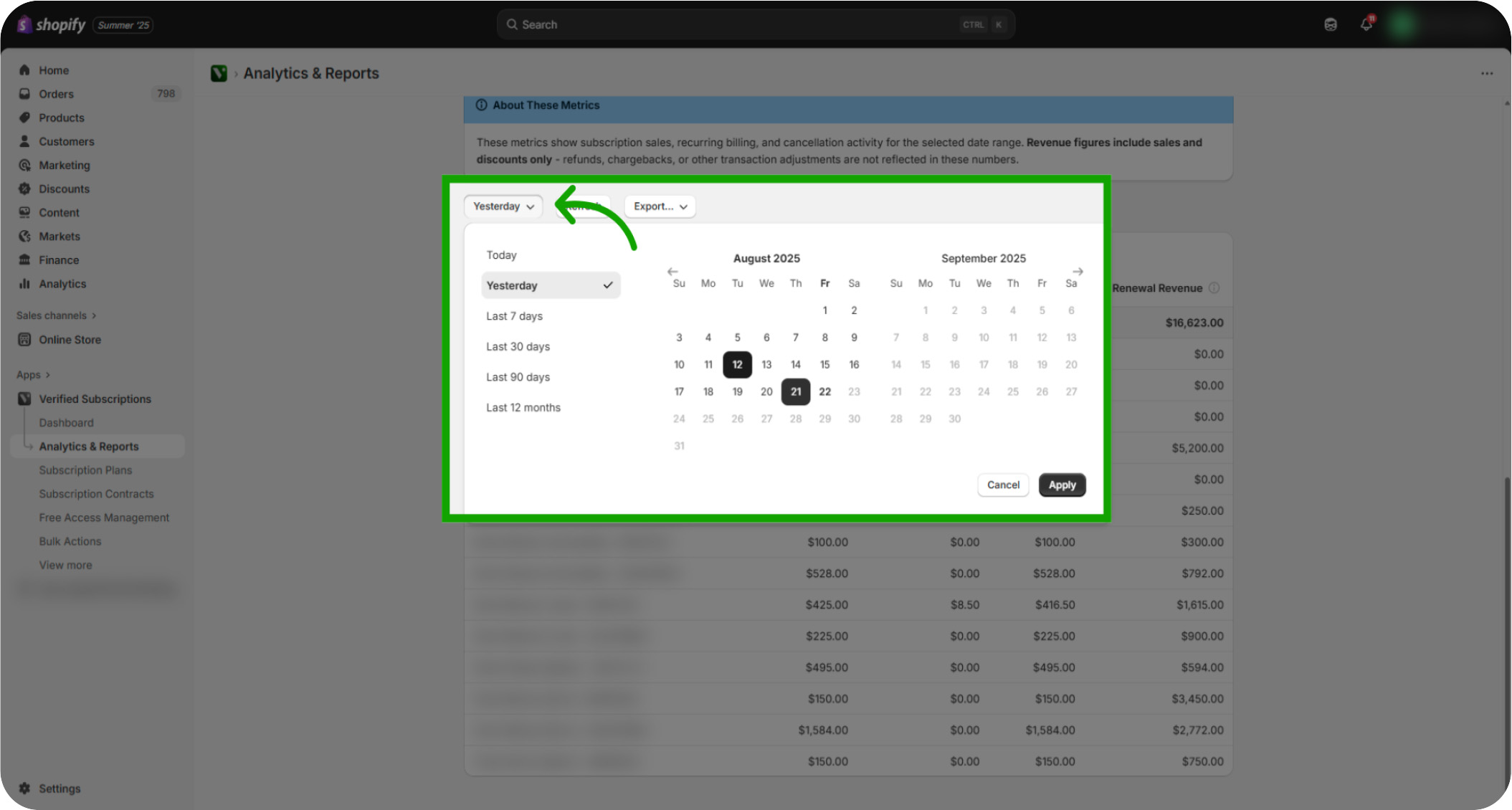The height and width of the screenshot is (810, 1512).
Task: Open Subscription Contracts in sidebar
Action: point(96,494)
